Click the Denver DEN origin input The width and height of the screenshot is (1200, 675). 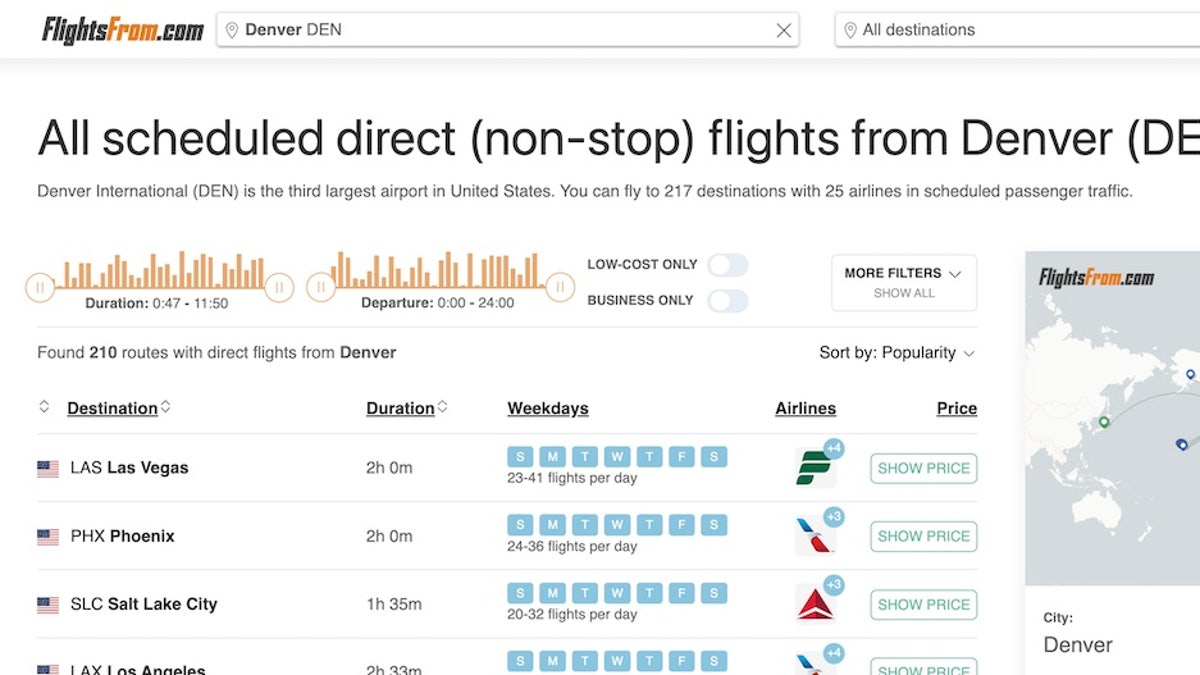pyautogui.click(x=508, y=30)
